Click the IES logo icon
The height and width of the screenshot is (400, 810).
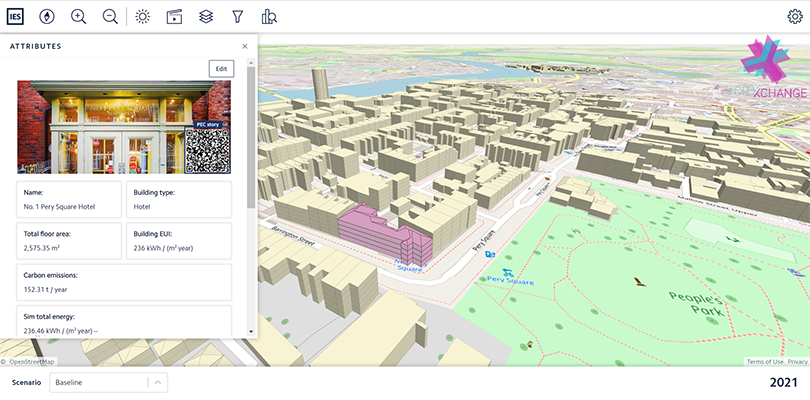[15, 16]
